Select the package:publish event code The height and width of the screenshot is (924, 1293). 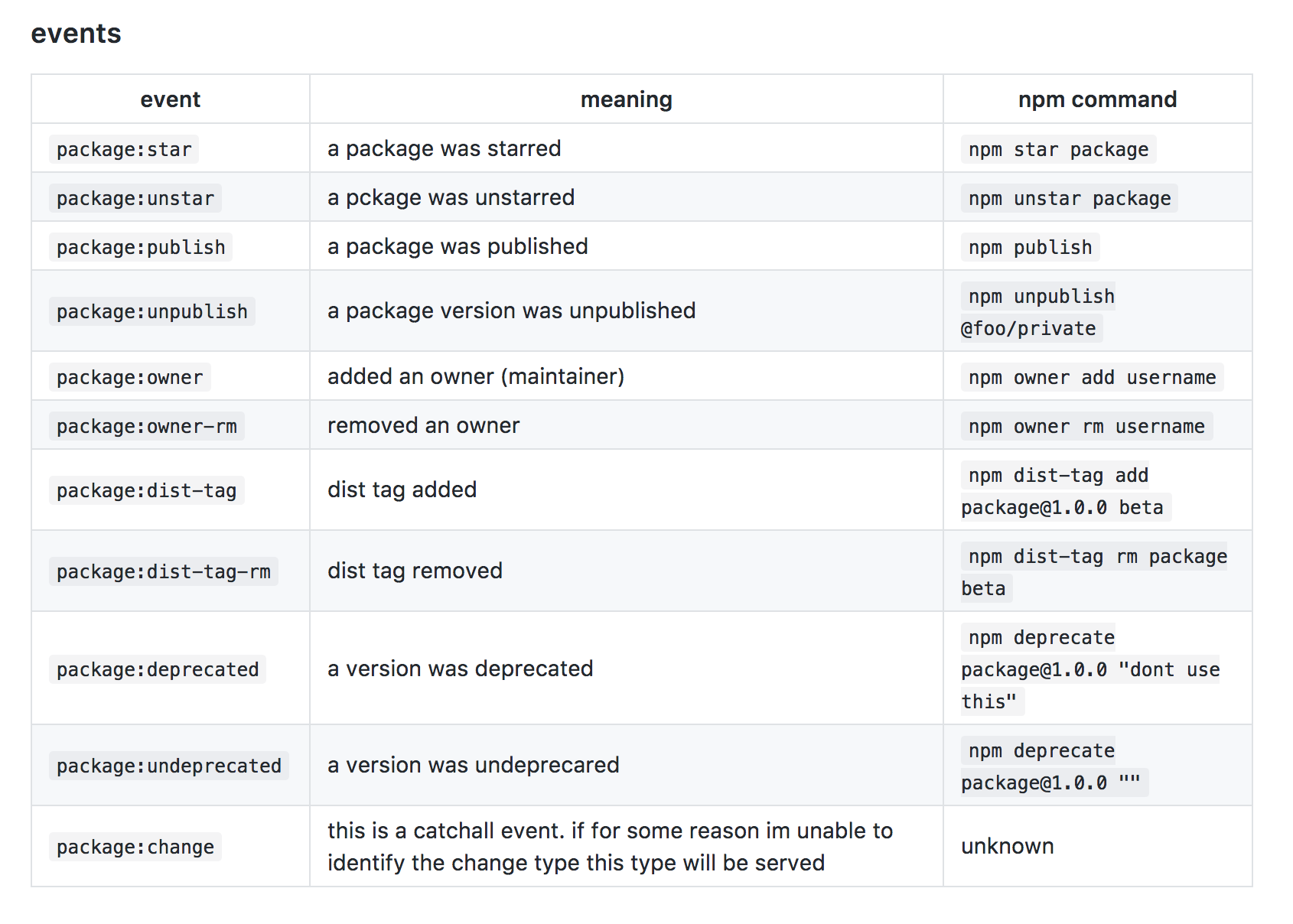(141, 247)
